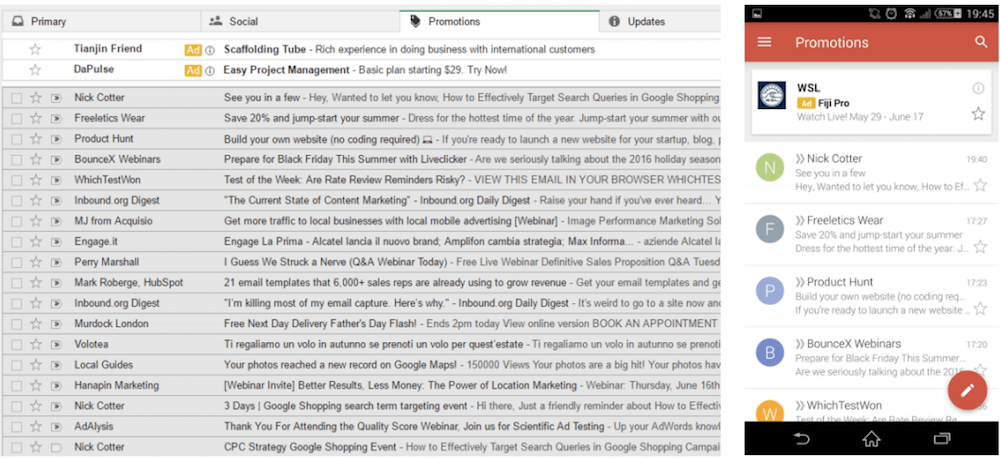Star the WhichTestWon email in desktop list

[36, 180]
